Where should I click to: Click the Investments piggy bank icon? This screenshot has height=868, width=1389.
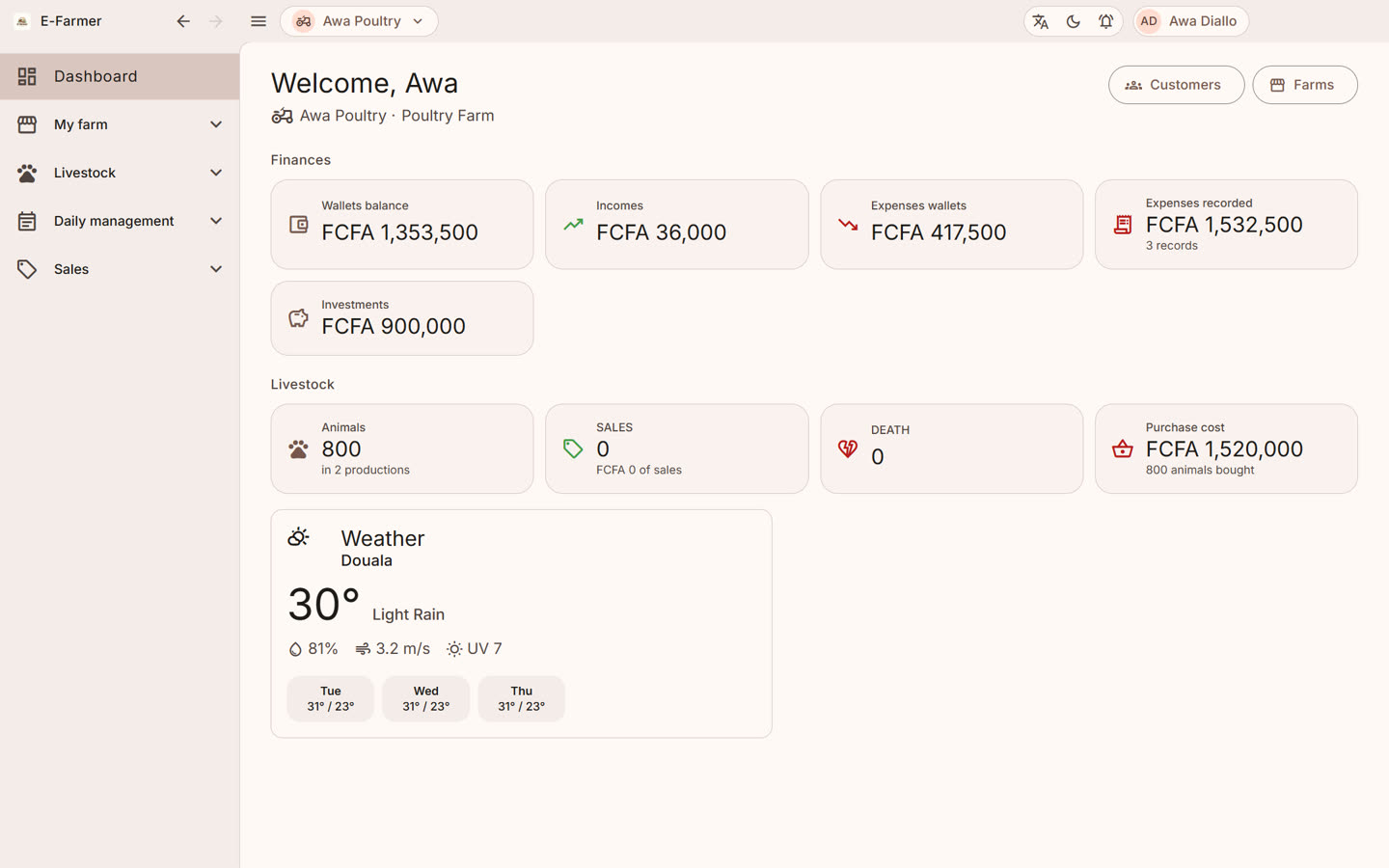299,318
